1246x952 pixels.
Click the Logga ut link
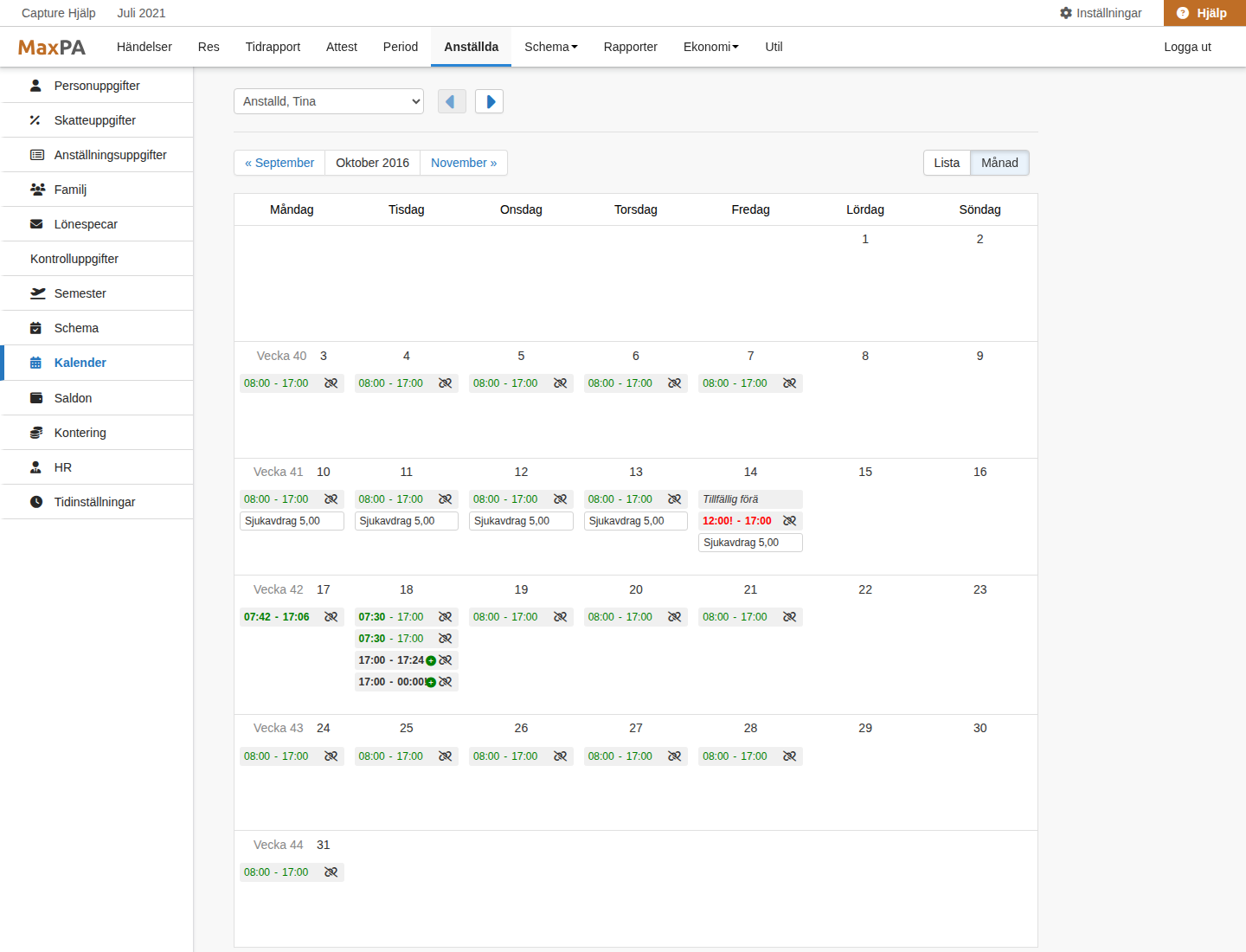point(1187,47)
